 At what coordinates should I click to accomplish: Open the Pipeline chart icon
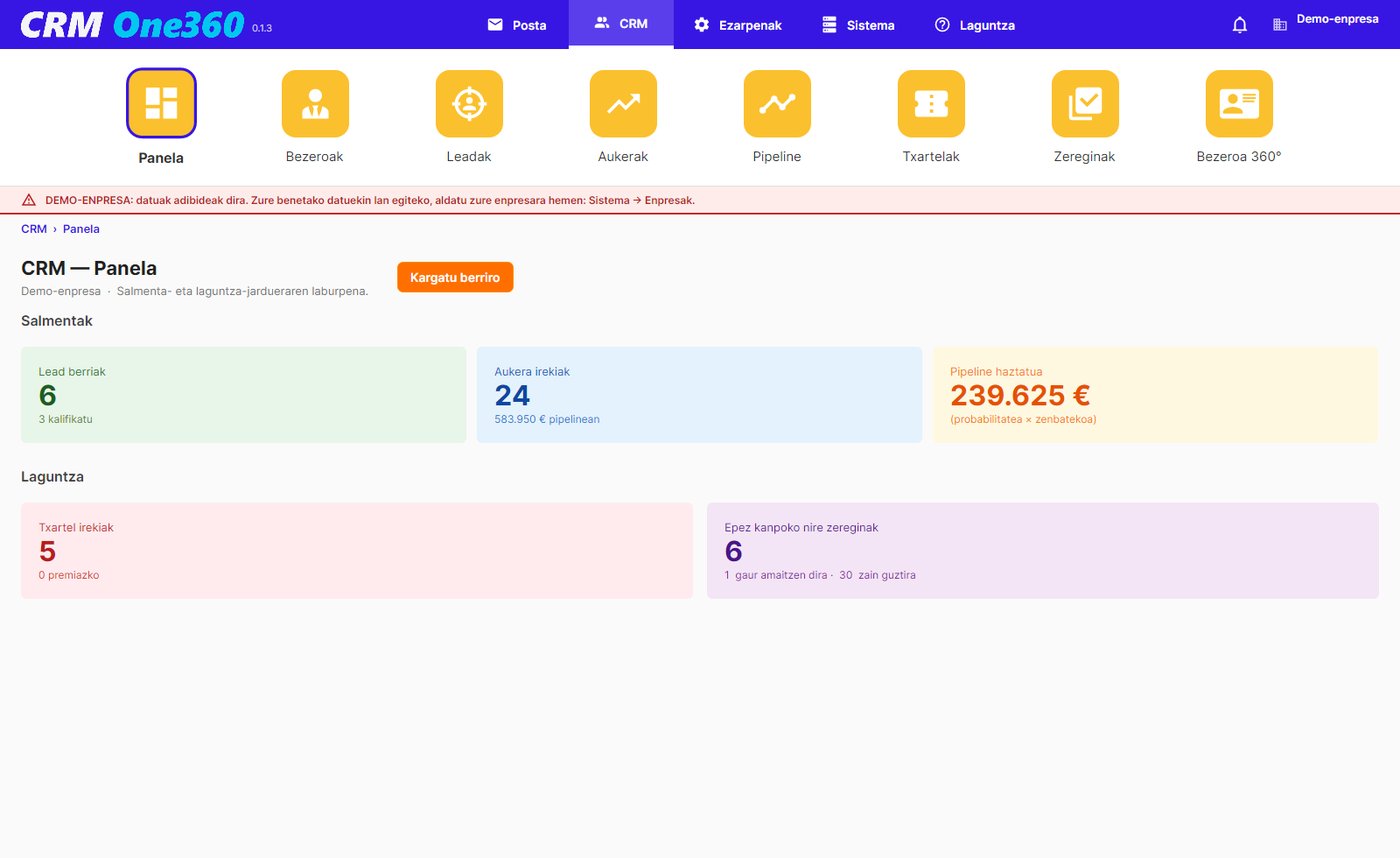(x=777, y=103)
